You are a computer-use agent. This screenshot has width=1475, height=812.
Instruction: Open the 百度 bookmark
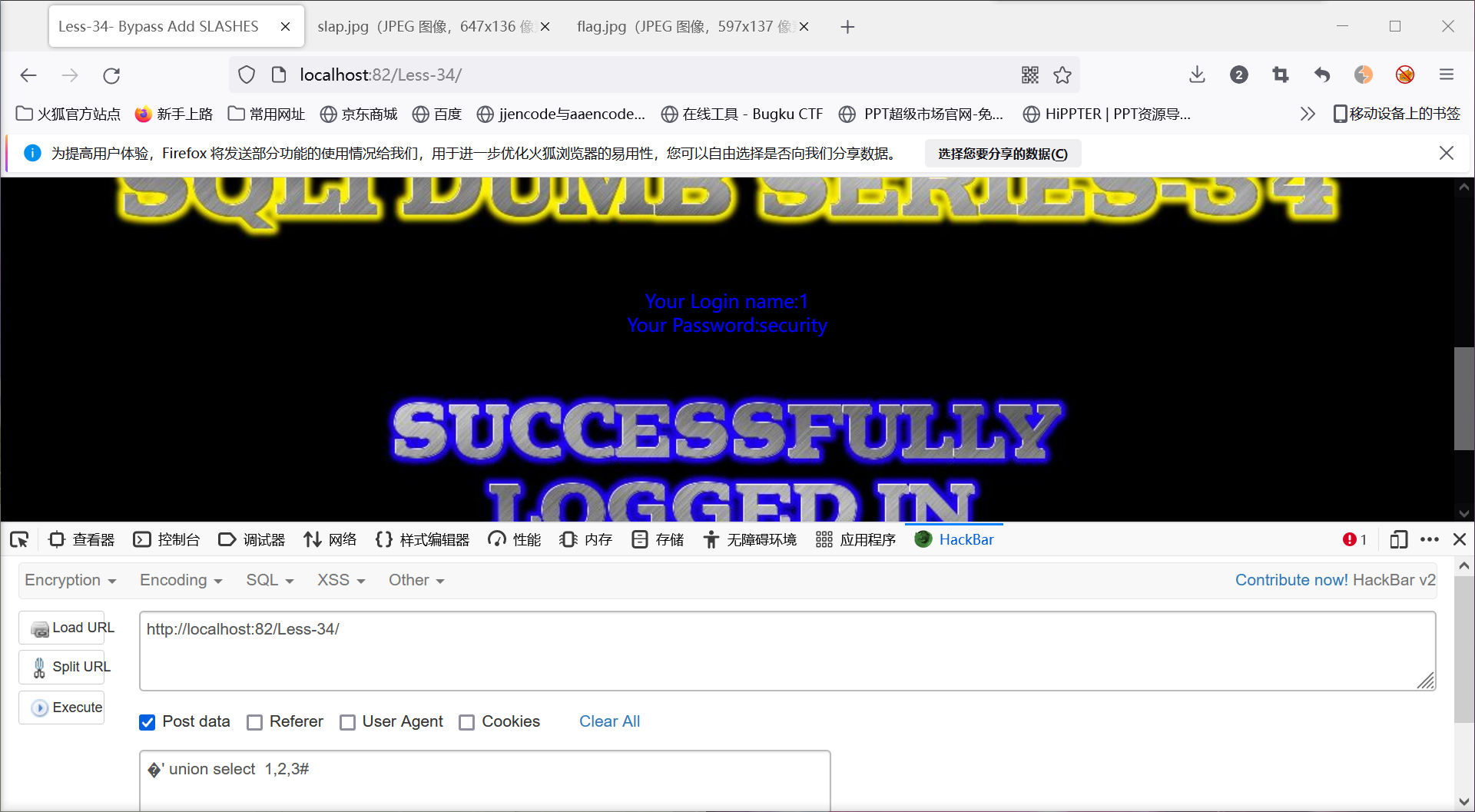tap(436, 114)
